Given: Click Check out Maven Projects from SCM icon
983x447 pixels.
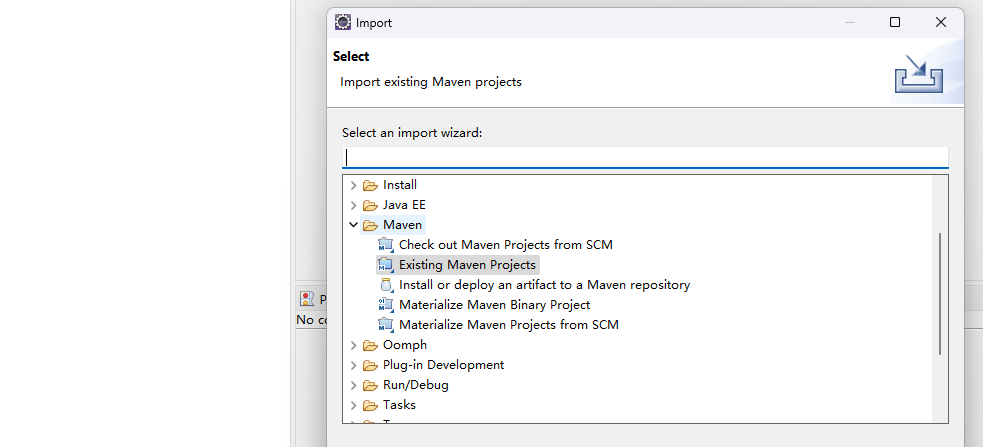Looking at the screenshot, I should [x=386, y=245].
